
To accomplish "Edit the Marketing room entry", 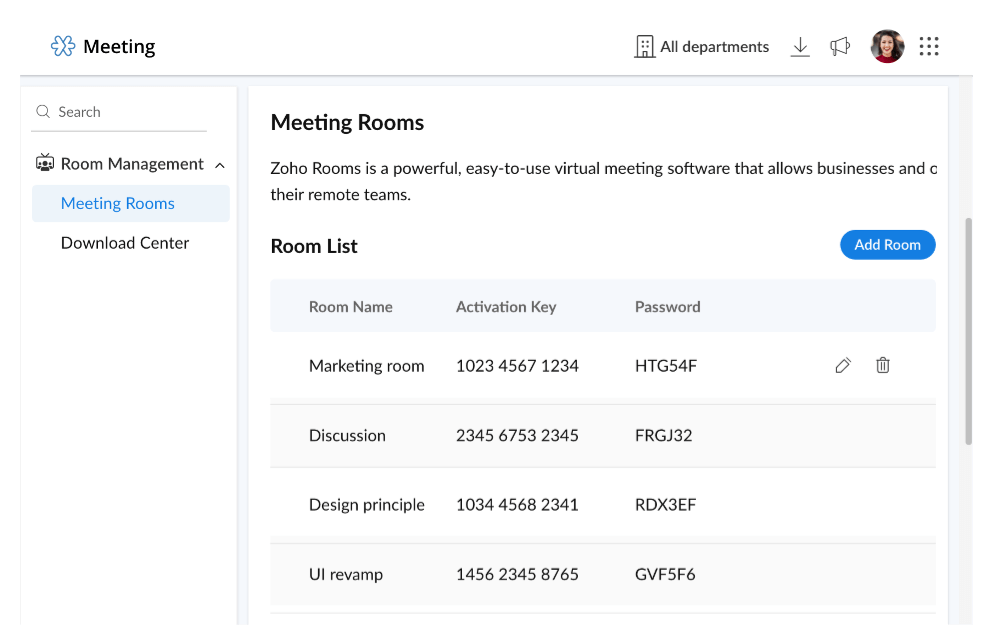I will click(x=843, y=366).
